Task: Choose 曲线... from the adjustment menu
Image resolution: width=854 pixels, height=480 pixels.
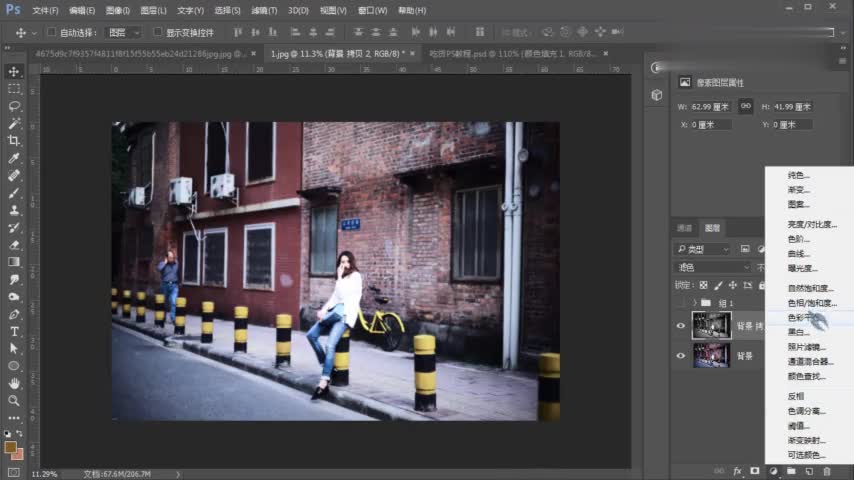Action: tap(801, 254)
